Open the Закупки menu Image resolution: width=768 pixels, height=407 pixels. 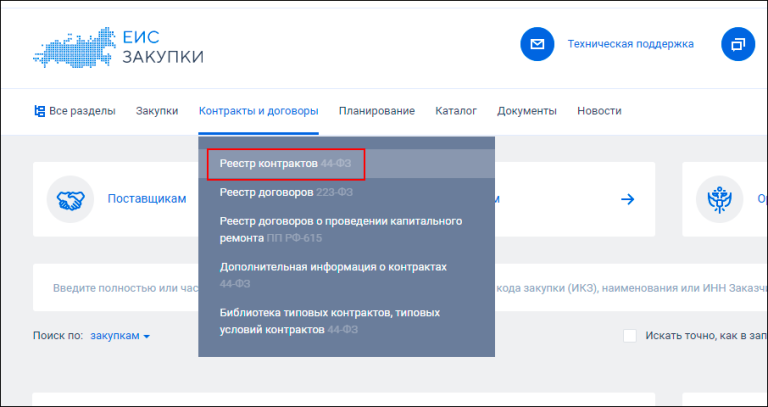tap(157, 111)
